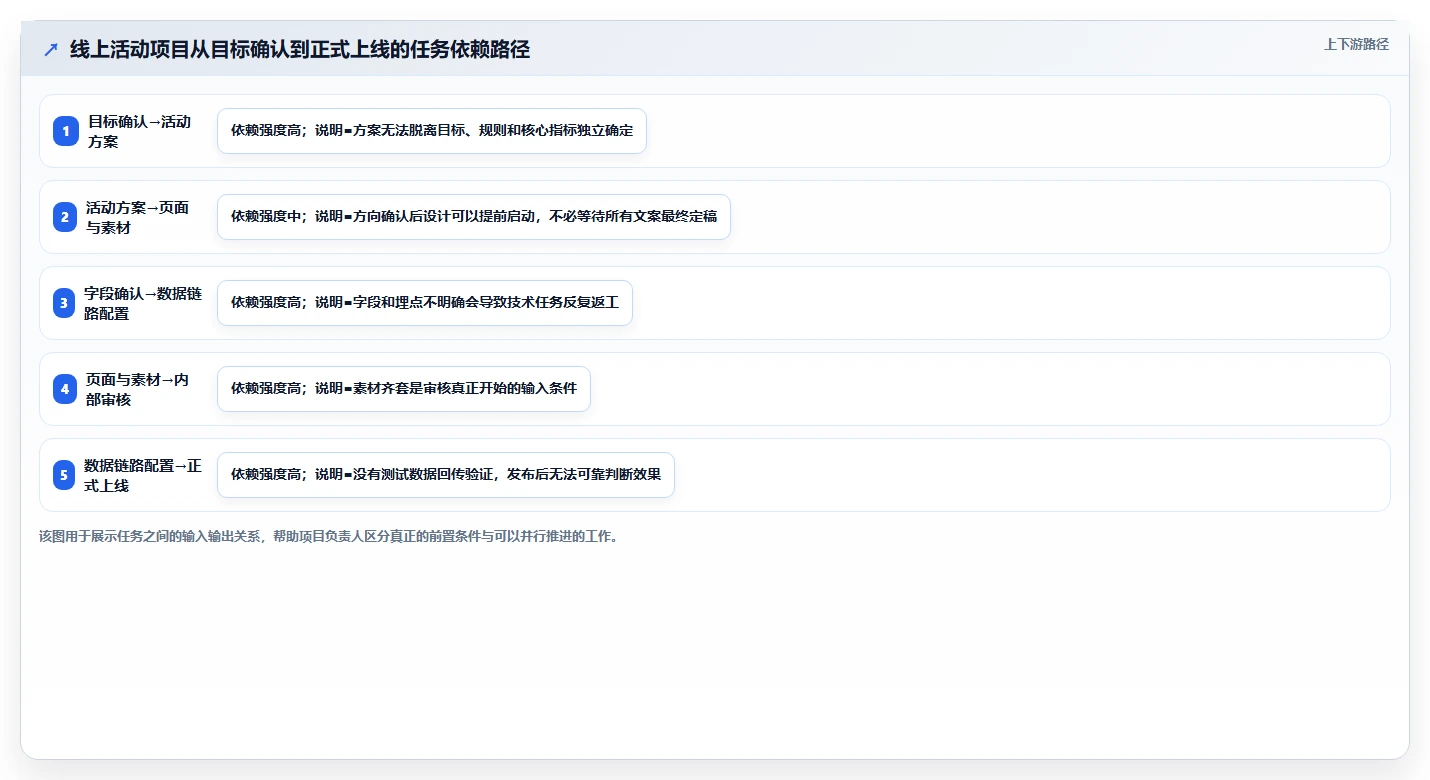Click the footer caption starting 该图用于展示
This screenshot has height=780, width=1430.
tap(329, 537)
